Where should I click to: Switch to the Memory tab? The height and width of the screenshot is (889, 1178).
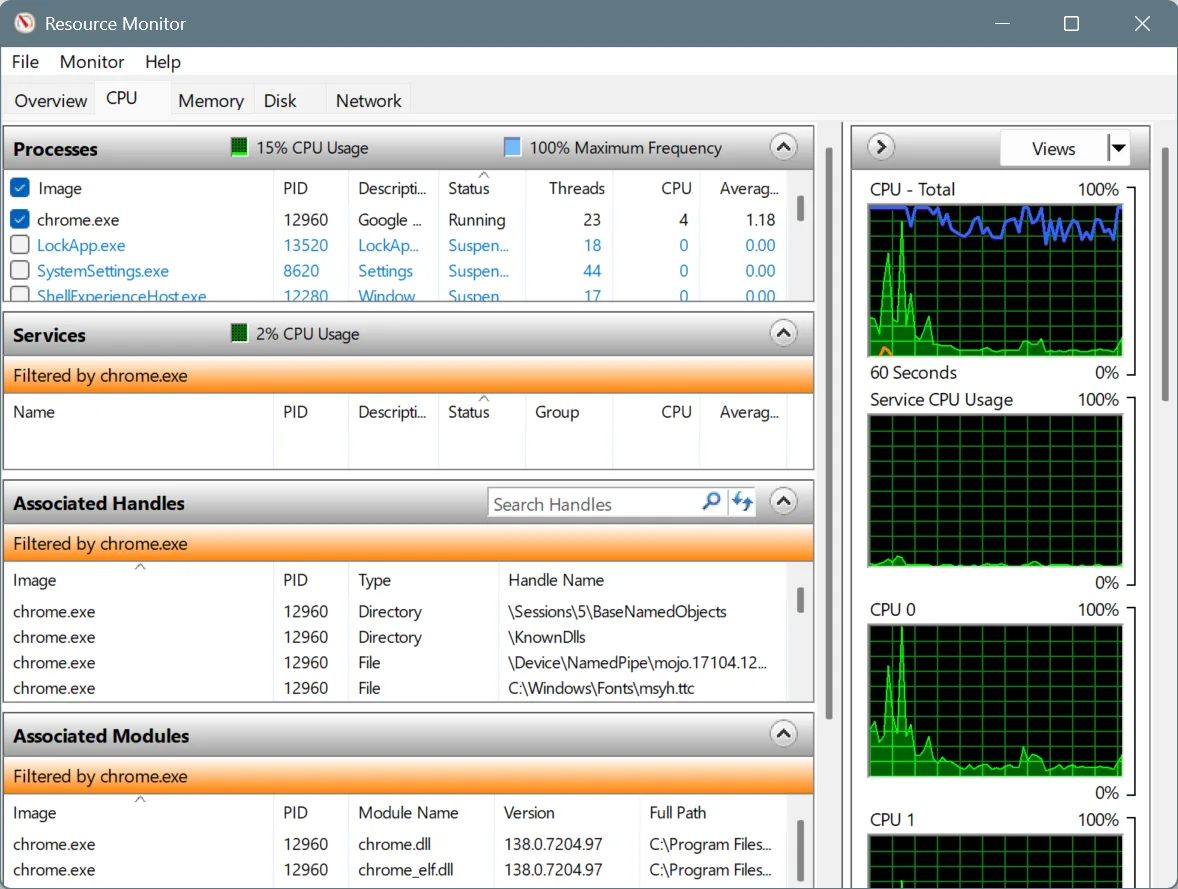click(210, 100)
